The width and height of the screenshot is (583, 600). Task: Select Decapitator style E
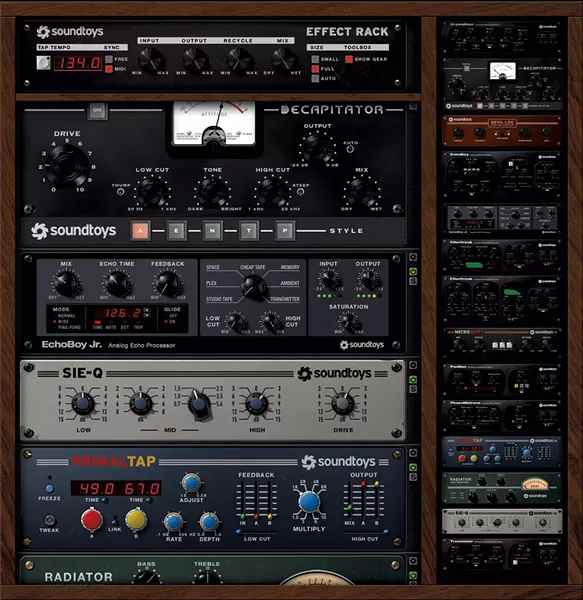tap(176, 231)
